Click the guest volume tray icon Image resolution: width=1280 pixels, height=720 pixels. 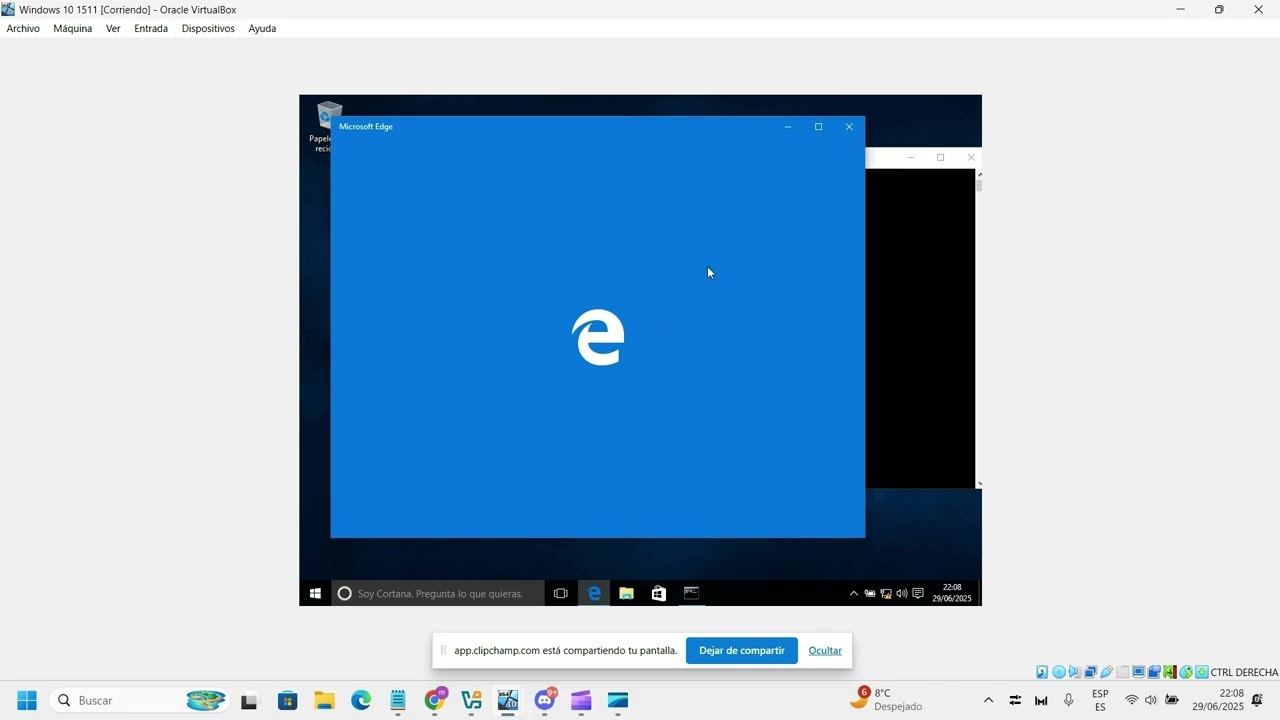pyautogui.click(x=901, y=593)
